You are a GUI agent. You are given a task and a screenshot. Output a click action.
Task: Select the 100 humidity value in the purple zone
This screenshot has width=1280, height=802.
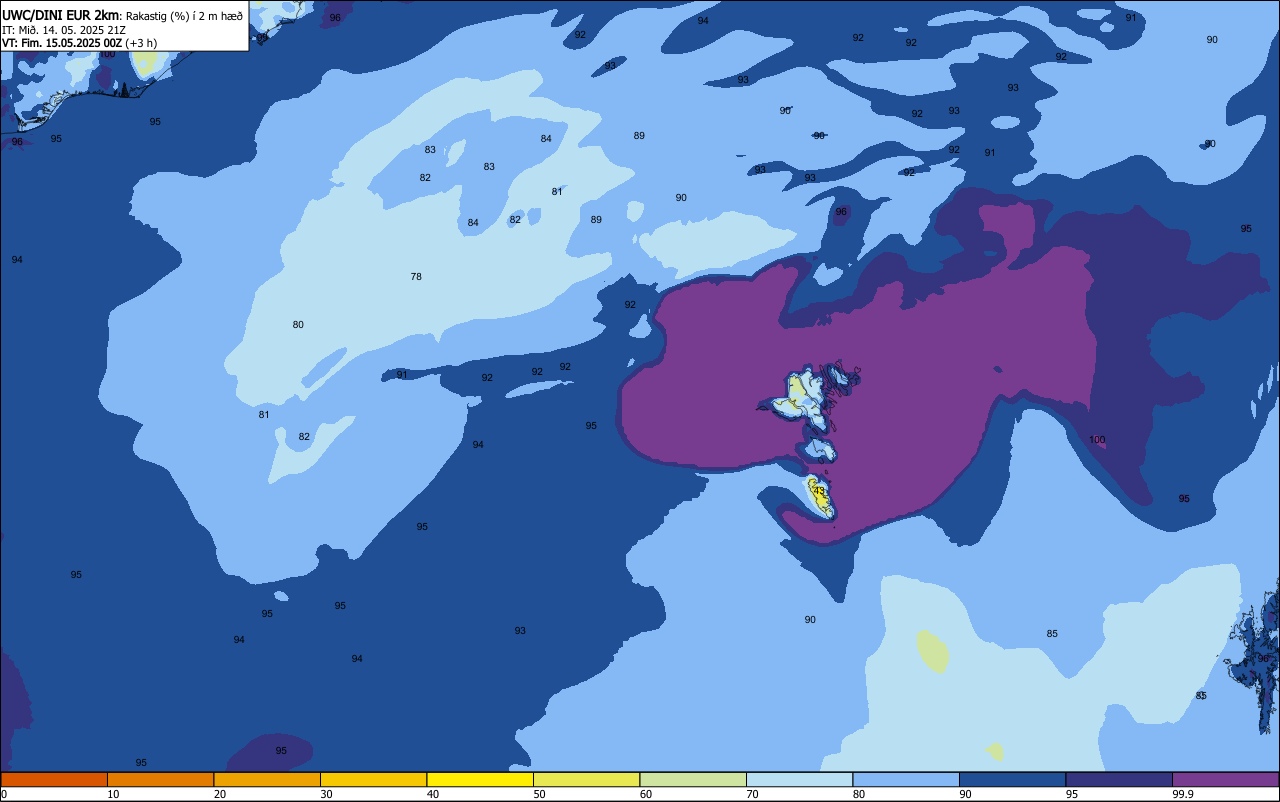pos(1097,440)
